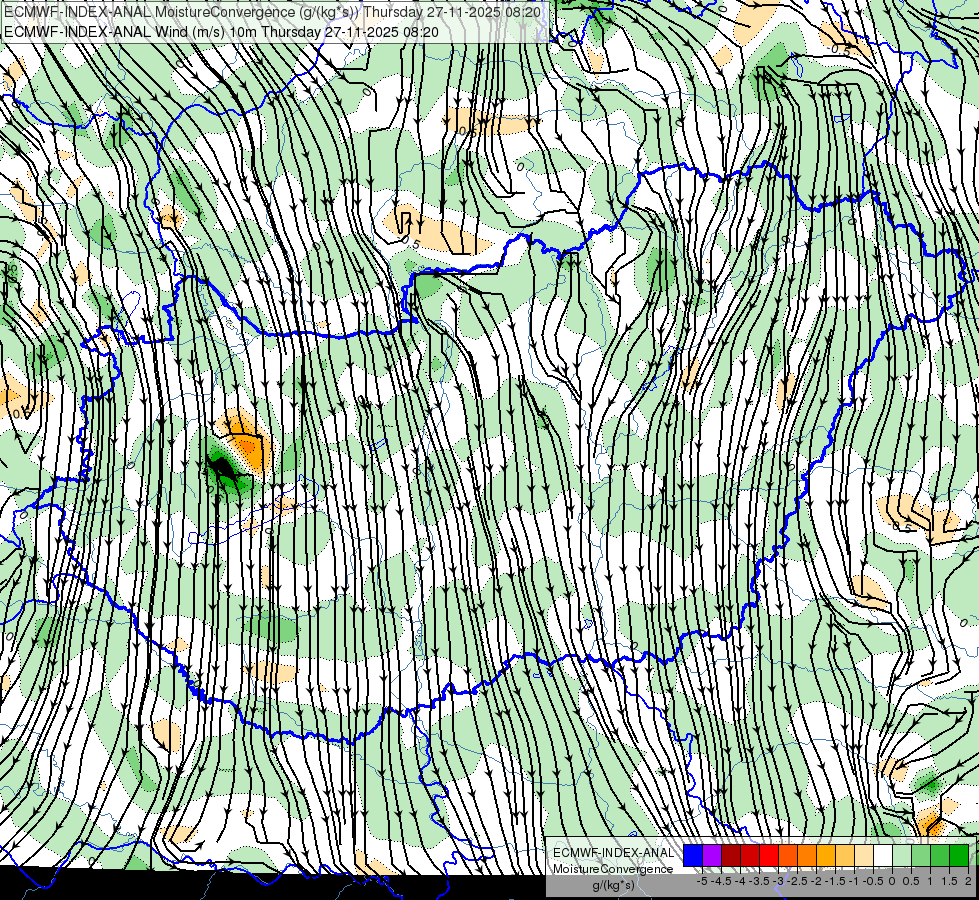Select the dark red swatch between -4.5 and -4

731,856
